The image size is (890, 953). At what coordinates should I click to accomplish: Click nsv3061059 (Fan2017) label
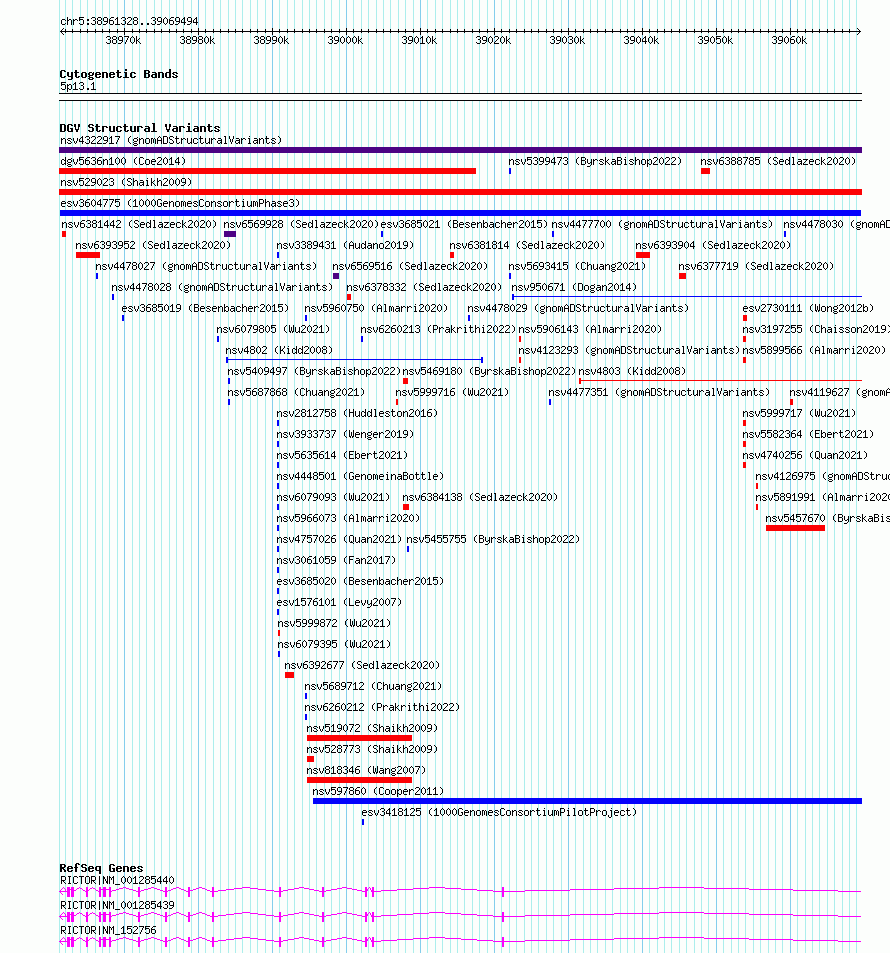[x=336, y=560]
